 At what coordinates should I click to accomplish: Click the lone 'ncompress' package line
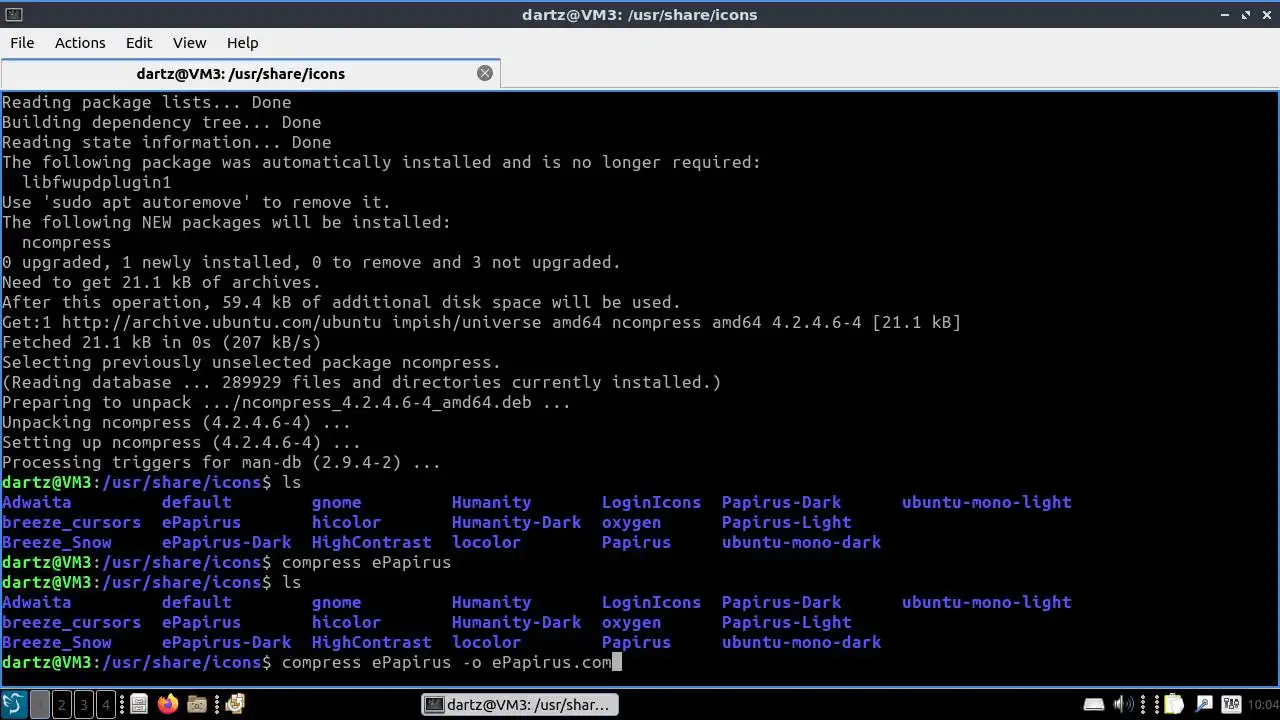pos(66,242)
